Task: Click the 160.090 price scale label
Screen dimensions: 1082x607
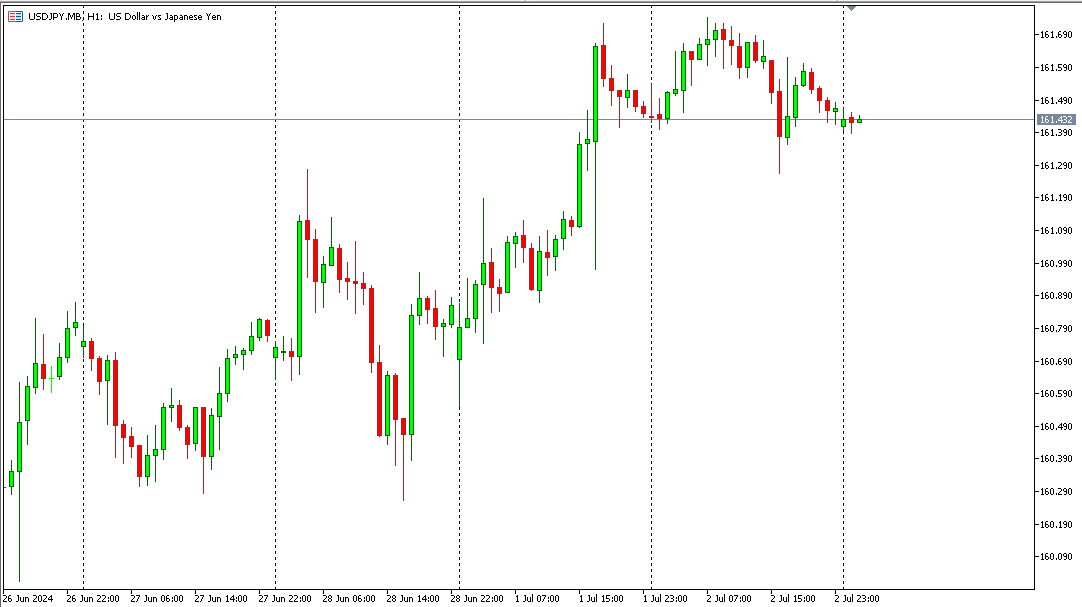Action: coord(1056,557)
